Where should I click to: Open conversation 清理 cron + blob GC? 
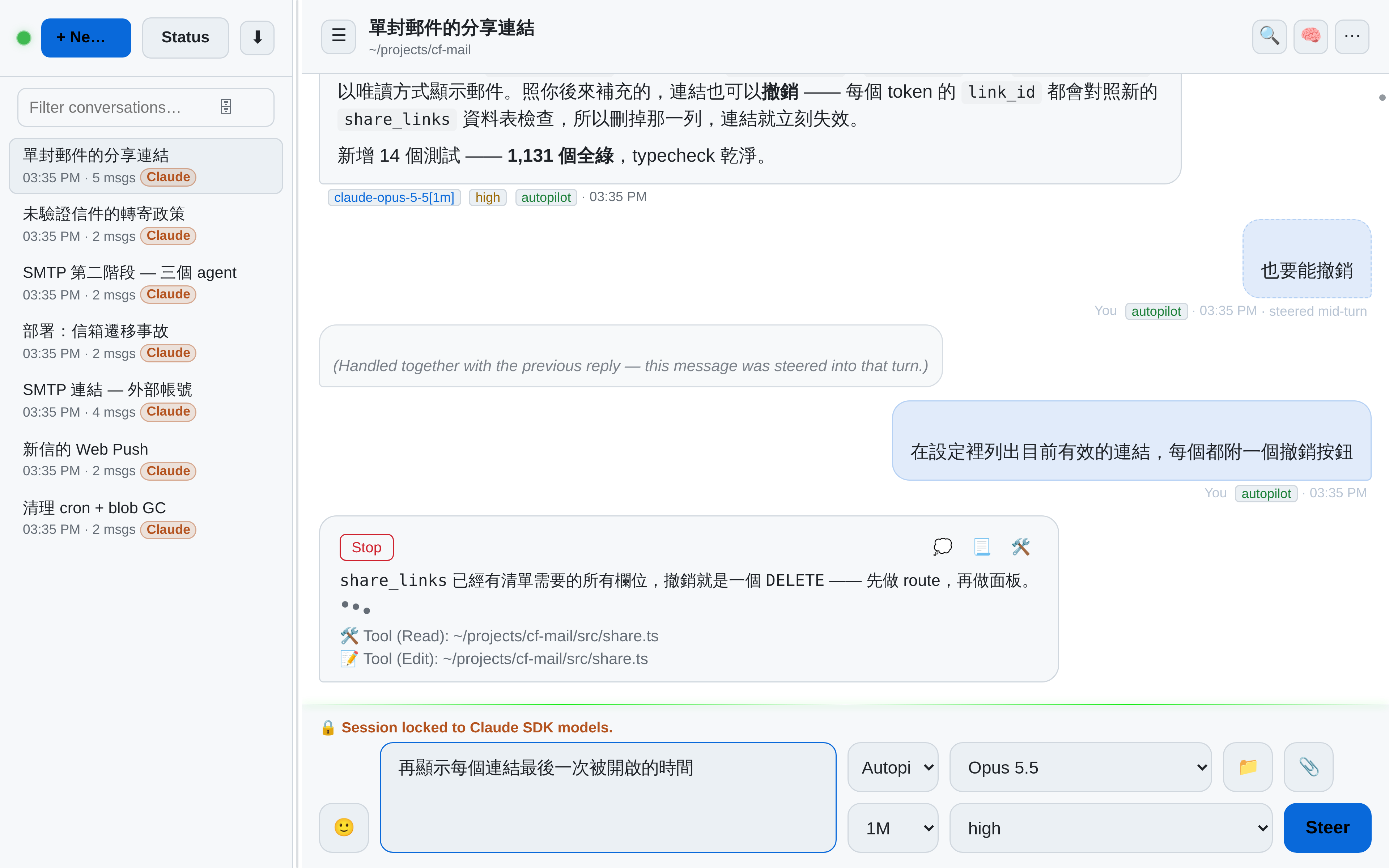(146, 518)
